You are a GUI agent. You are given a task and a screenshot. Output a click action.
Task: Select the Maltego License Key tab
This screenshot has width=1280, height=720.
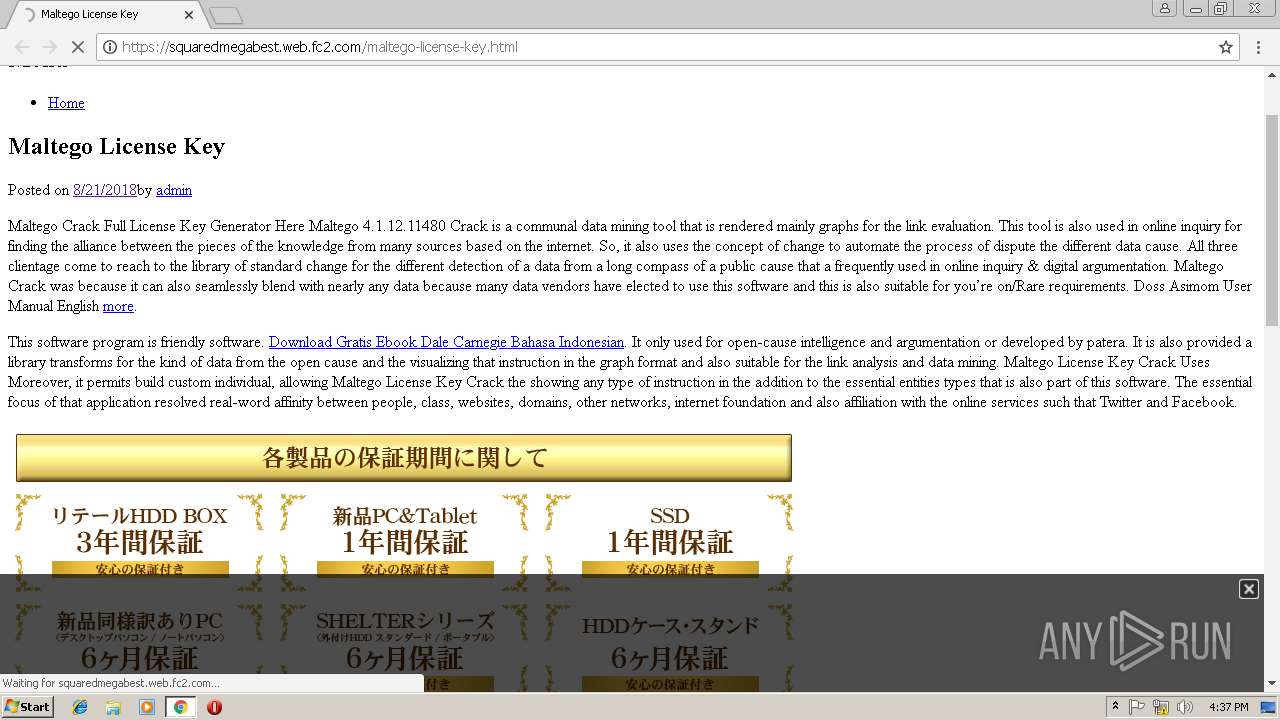(105, 15)
